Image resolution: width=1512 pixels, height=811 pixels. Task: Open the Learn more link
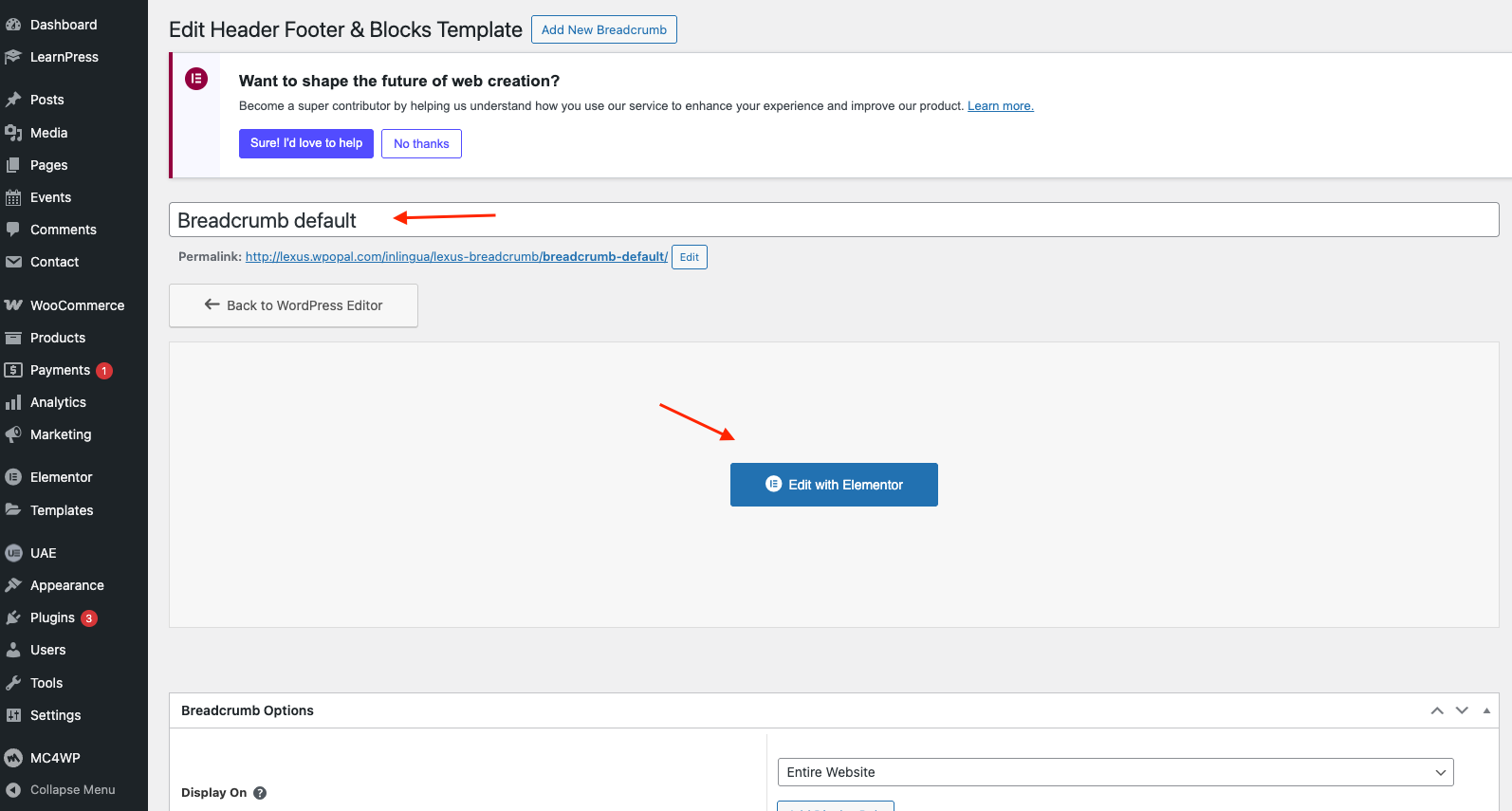click(1000, 106)
